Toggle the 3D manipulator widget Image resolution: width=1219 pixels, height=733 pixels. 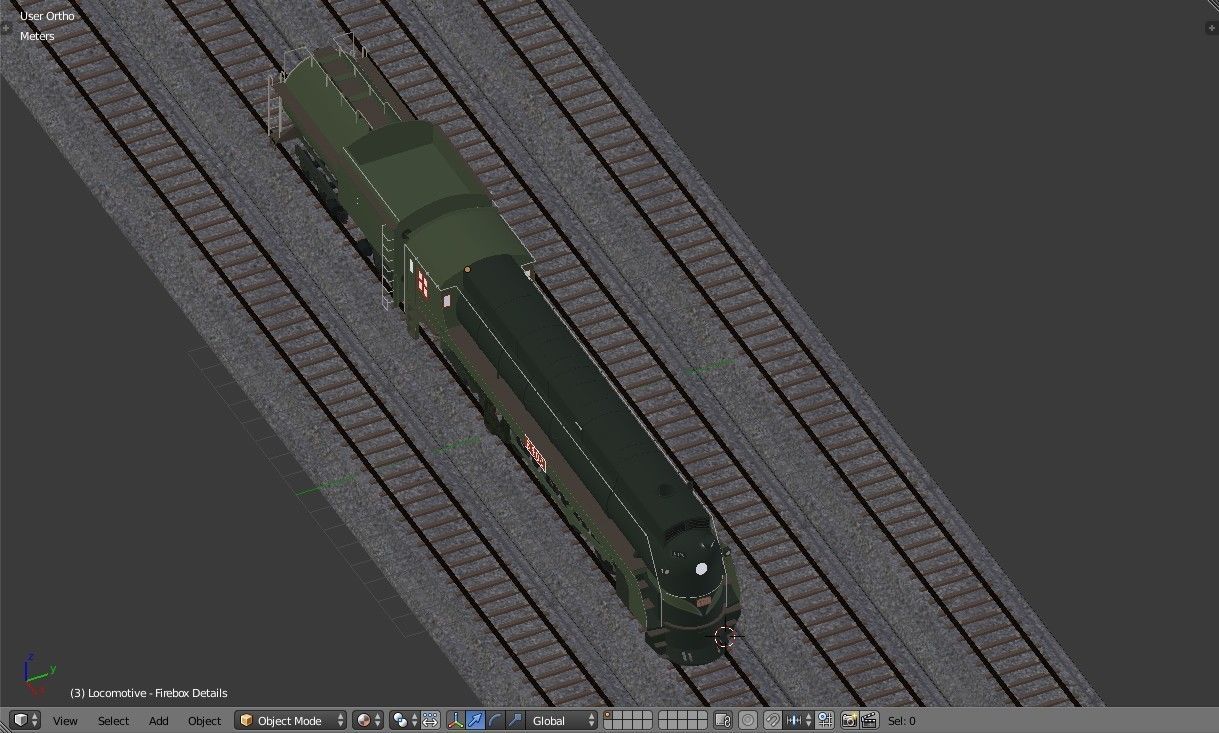pyautogui.click(x=456, y=720)
